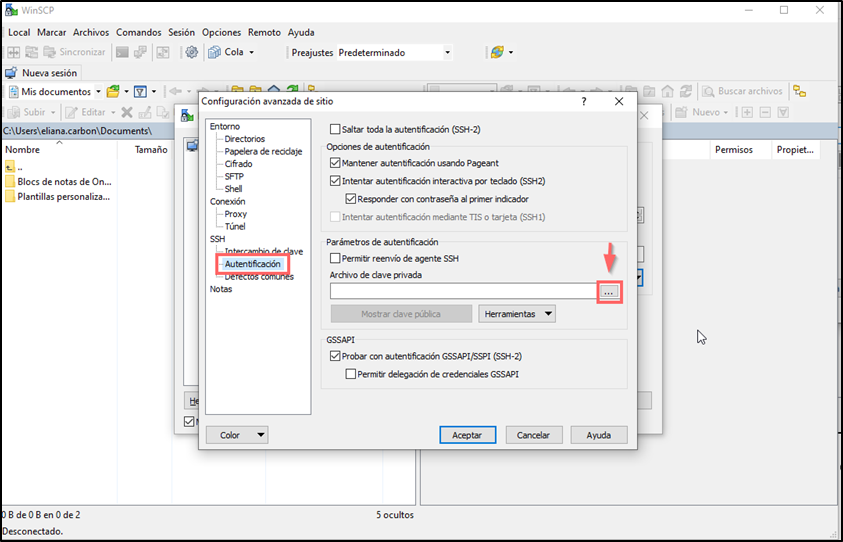Screen dimensions: 843x542
Task: Click the globe transfer settings icon
Action: pyautogui.click(x=497, y=52)
